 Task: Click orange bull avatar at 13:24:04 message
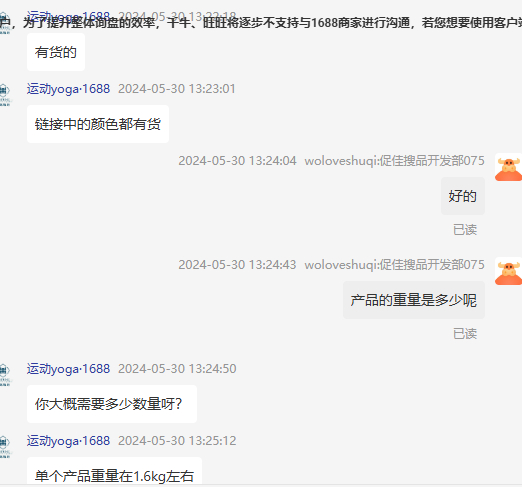pos(509,169)
